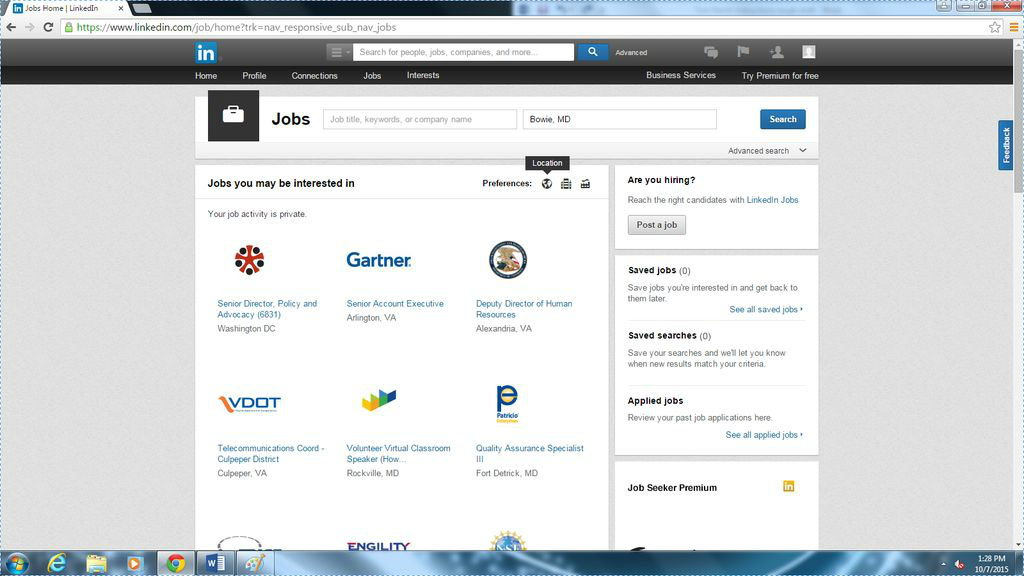Open Windows Media Player from taskbar
1024x576 pixels.
[135, 563]
